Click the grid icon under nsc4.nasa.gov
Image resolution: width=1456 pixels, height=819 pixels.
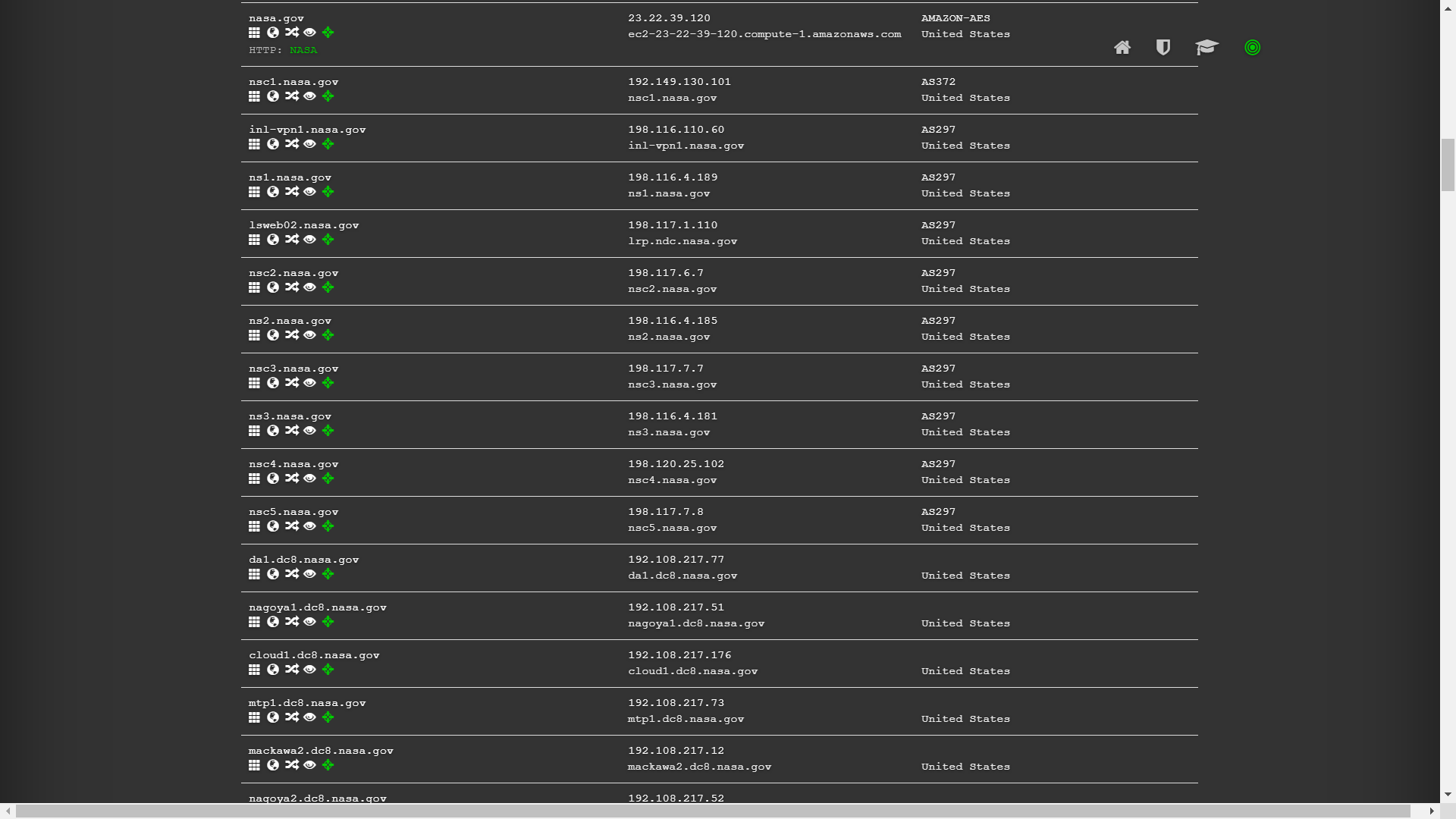254,479
